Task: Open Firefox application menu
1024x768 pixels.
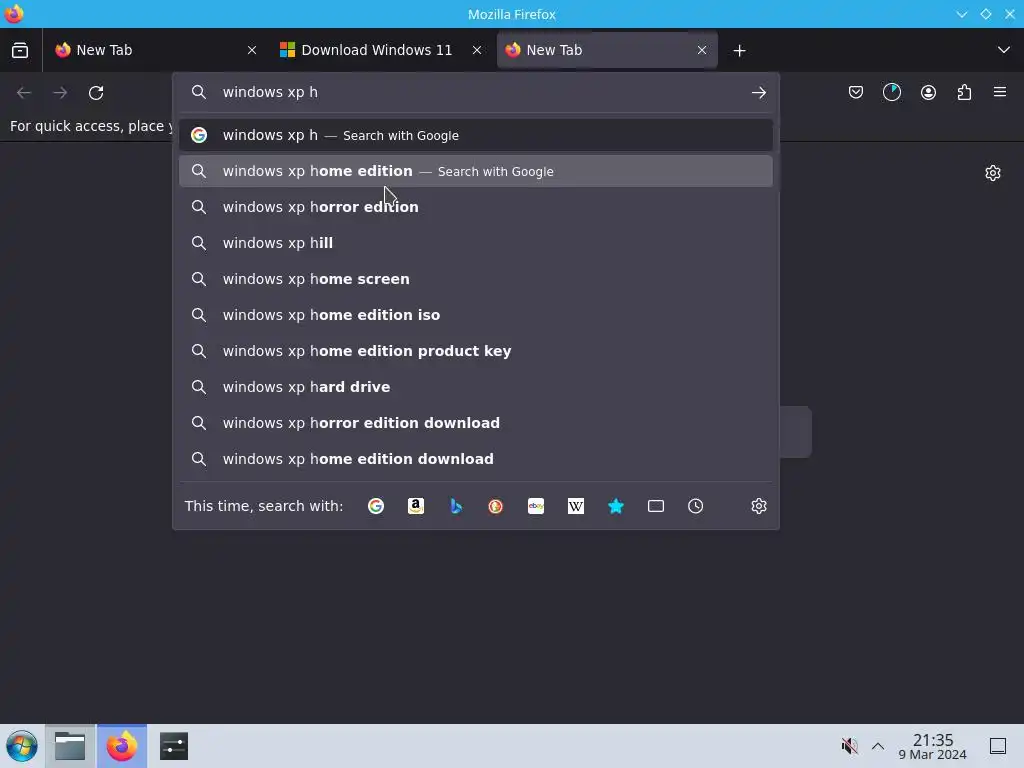Action: pos(1000,93)
